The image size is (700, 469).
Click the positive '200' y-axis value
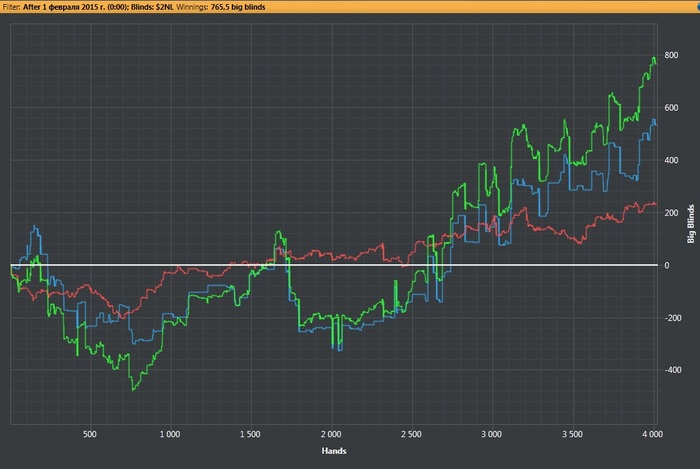point(671,213)
